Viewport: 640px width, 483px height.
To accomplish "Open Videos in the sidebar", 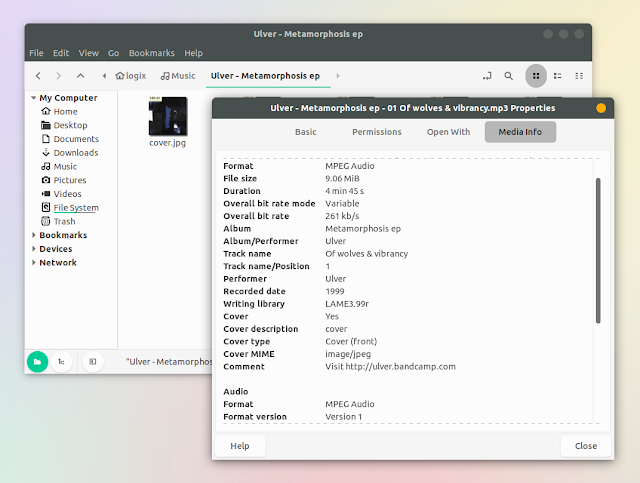I will coord(62,194).
